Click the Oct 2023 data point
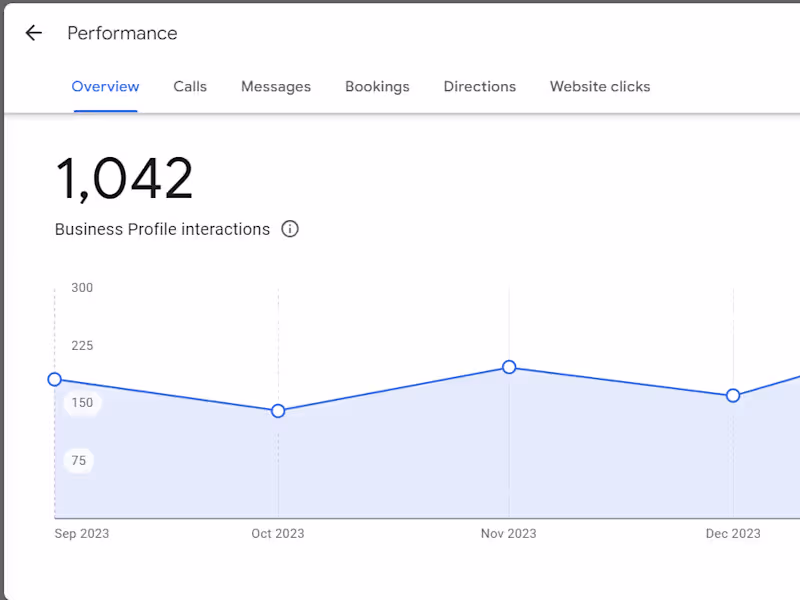 click(278, 411)
